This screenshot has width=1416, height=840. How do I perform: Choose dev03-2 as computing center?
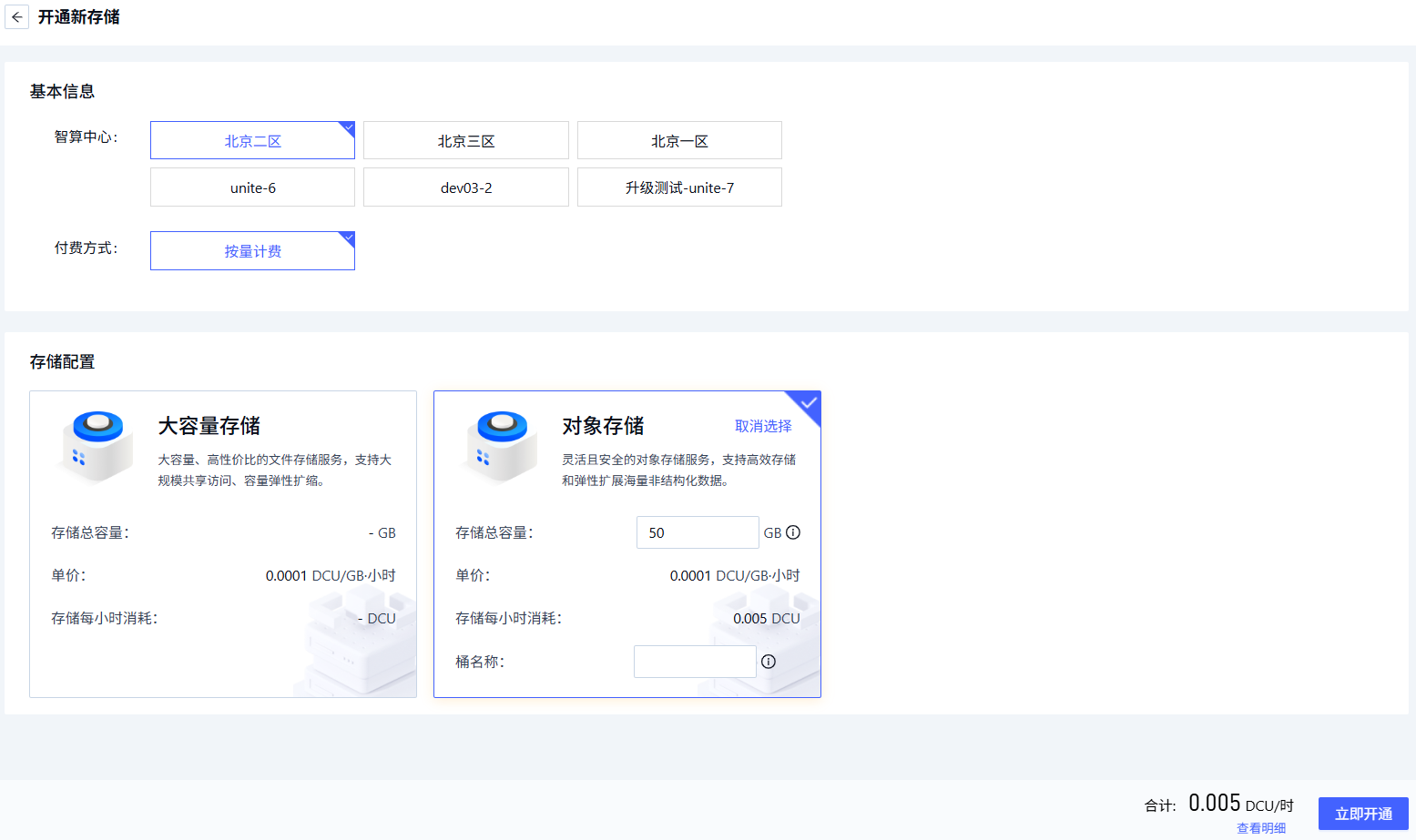[x=465, y=187]
